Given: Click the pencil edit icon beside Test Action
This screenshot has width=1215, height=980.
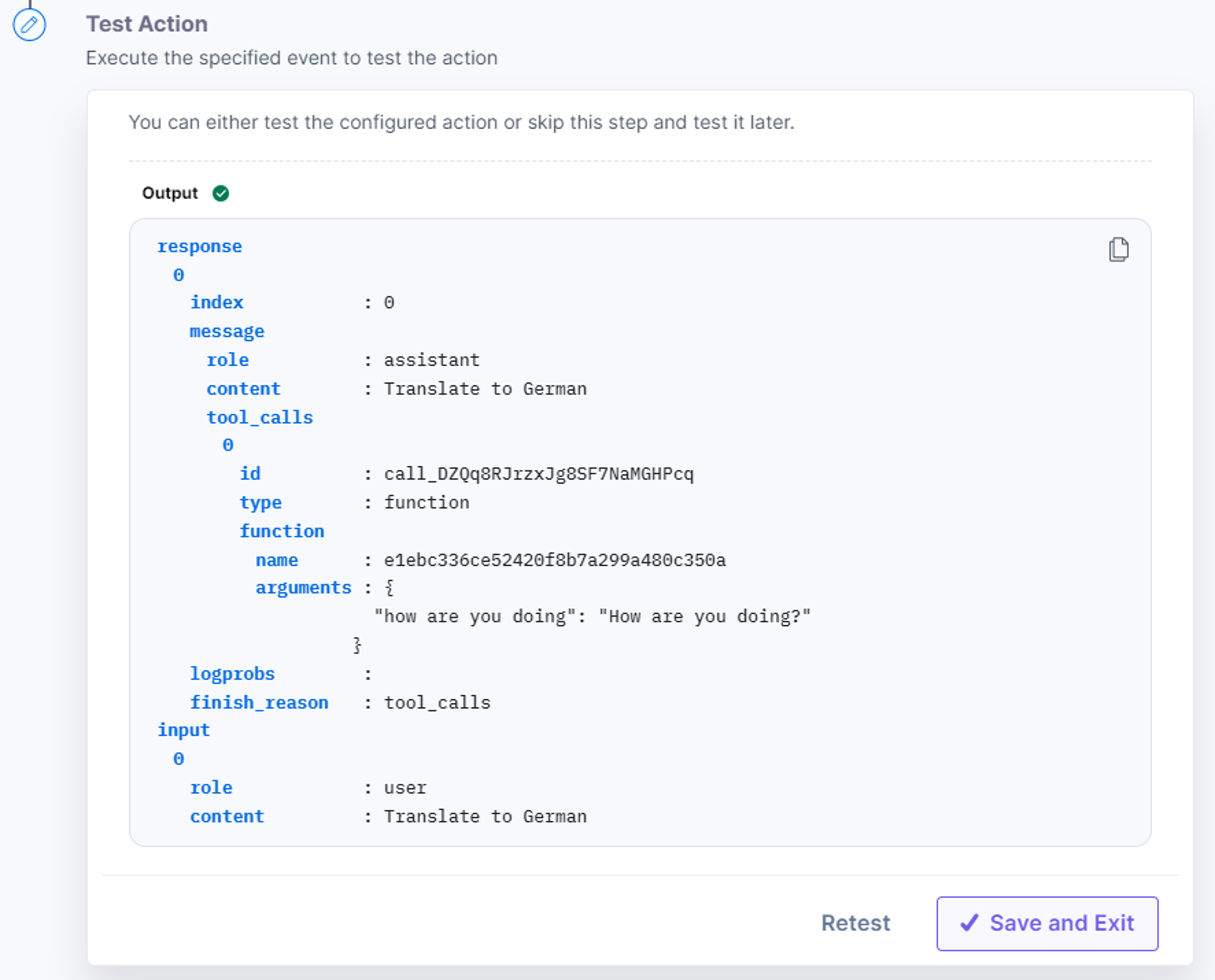Looking at the screenshot, I should [29, 25].
